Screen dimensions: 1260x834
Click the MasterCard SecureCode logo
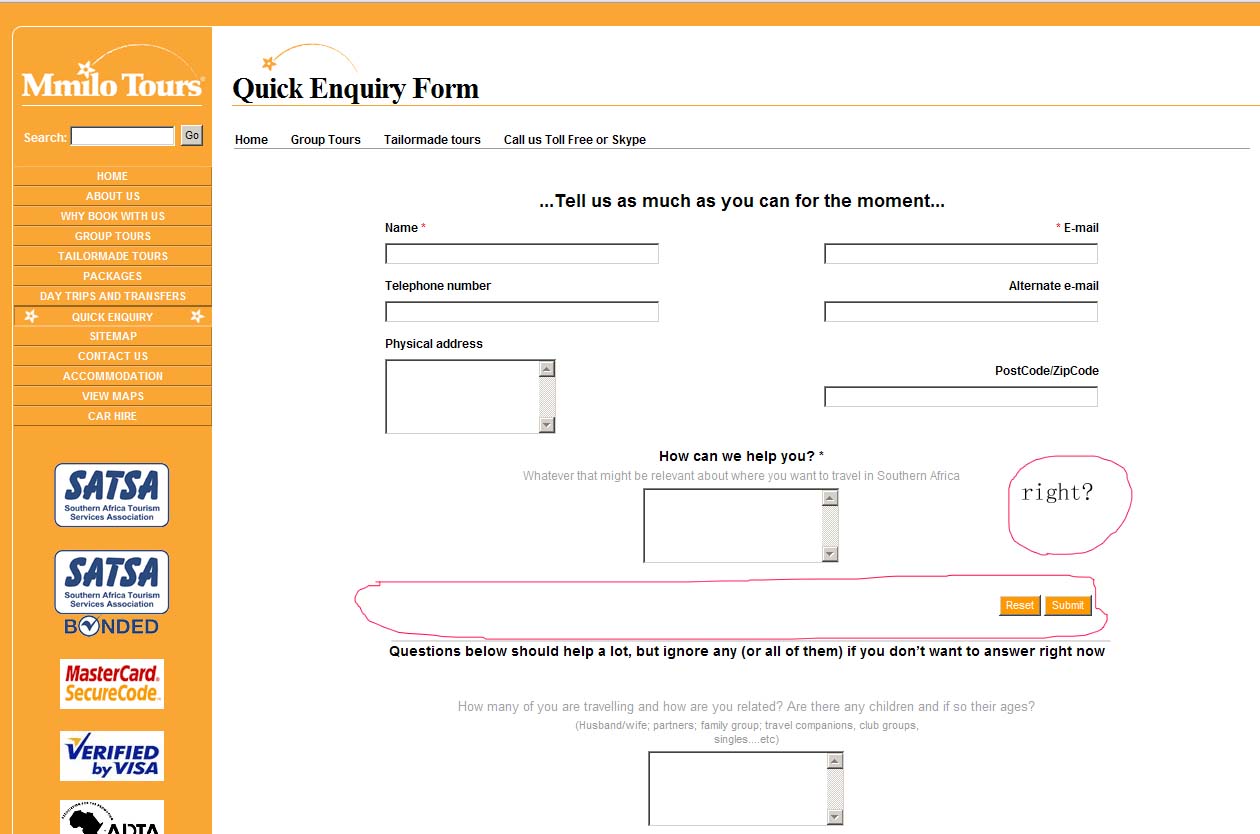pos(112,684)
